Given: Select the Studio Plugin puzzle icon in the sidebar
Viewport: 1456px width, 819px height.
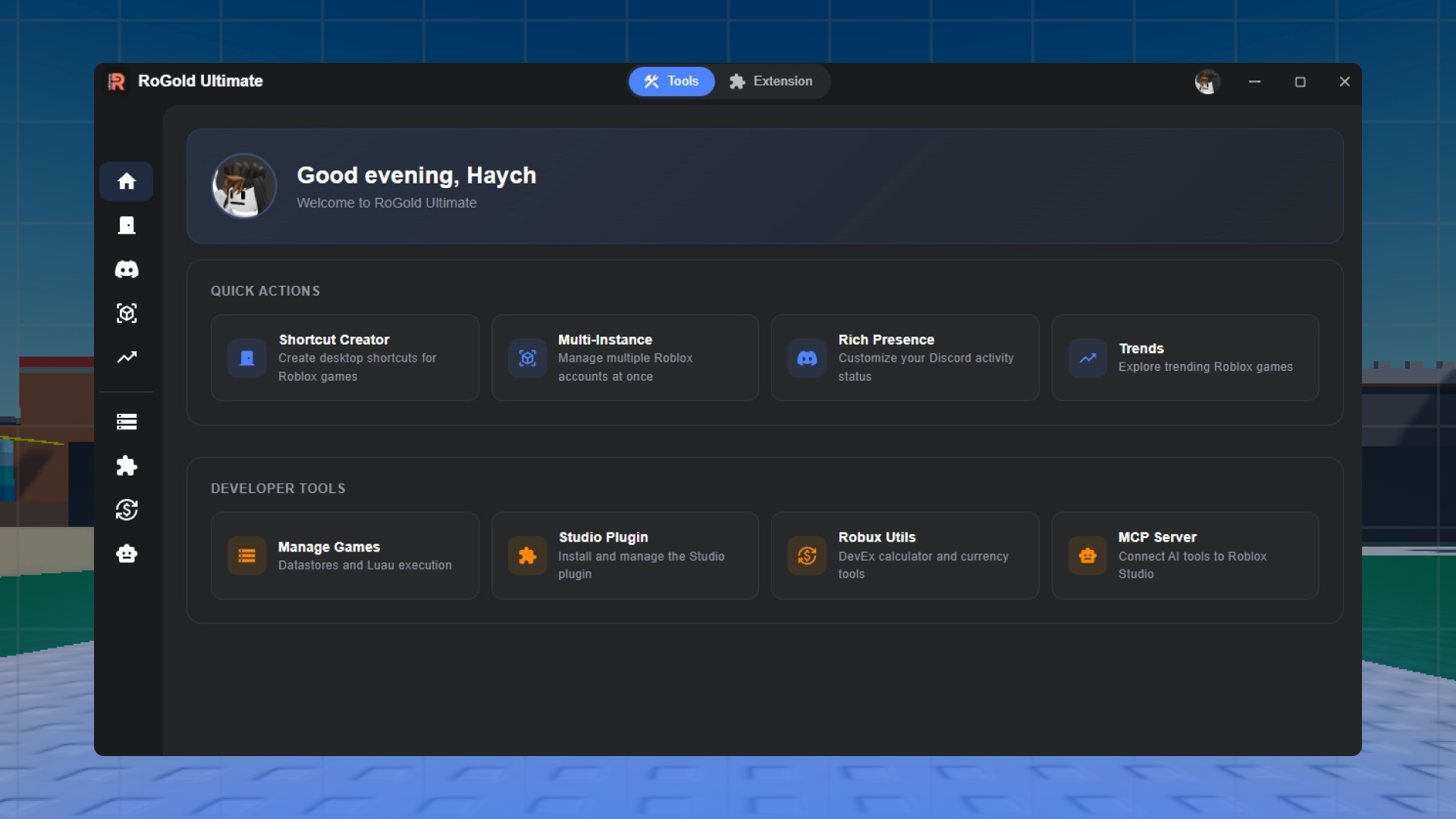Looking at the screenshot, I should coord(127,466).
